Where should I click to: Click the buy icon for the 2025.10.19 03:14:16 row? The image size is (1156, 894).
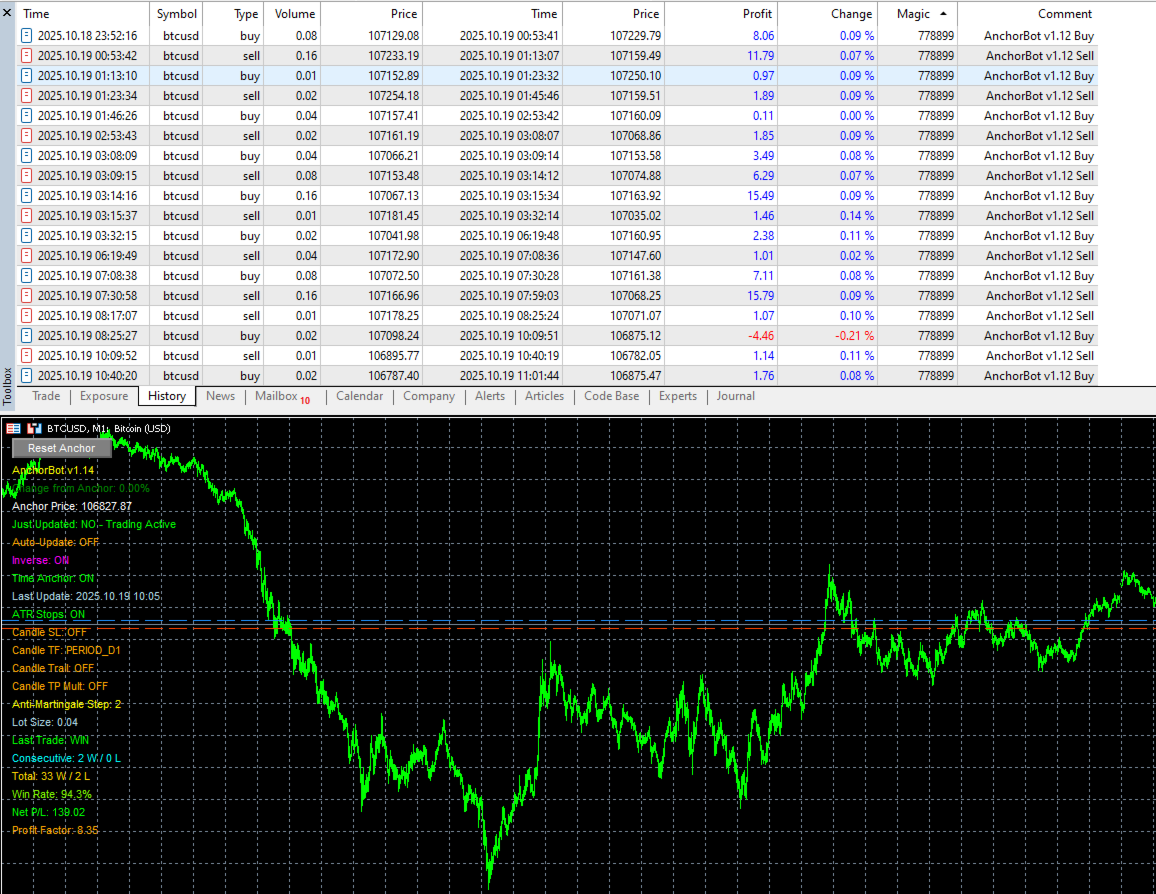coord(27,195)
